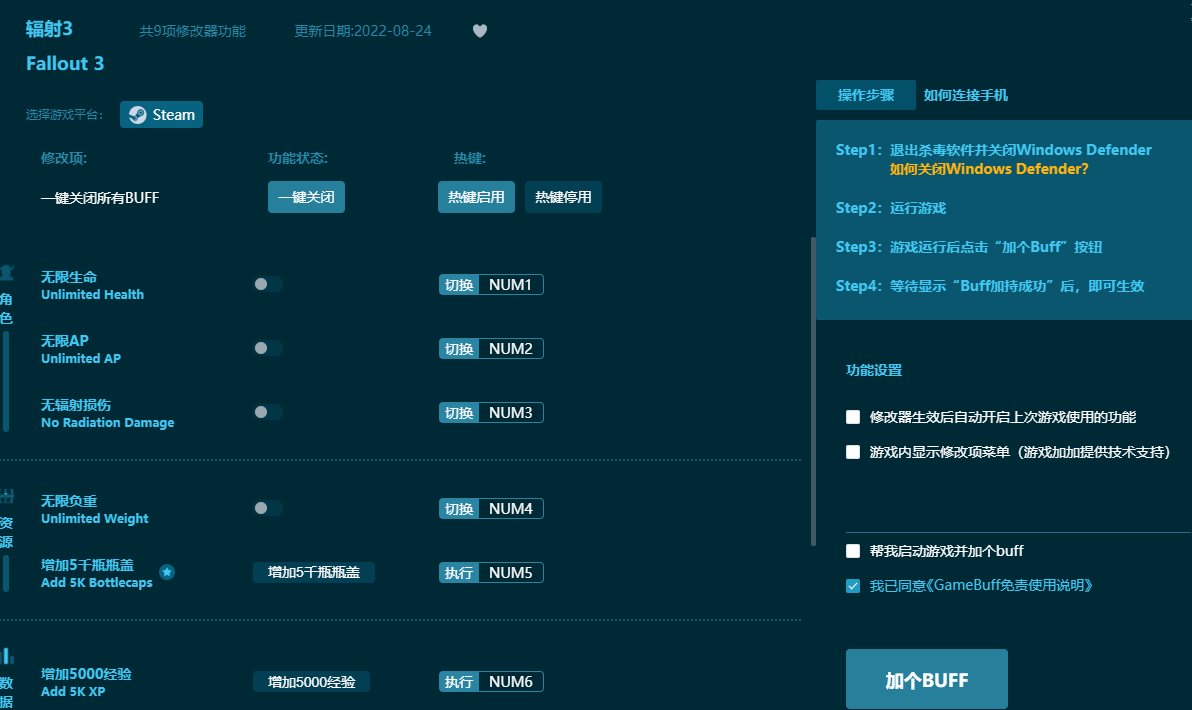Click NUM6 hotkey field for Add XP
Image resolution: width=1192 pixels, height=710 pixels.
point(510,682)
